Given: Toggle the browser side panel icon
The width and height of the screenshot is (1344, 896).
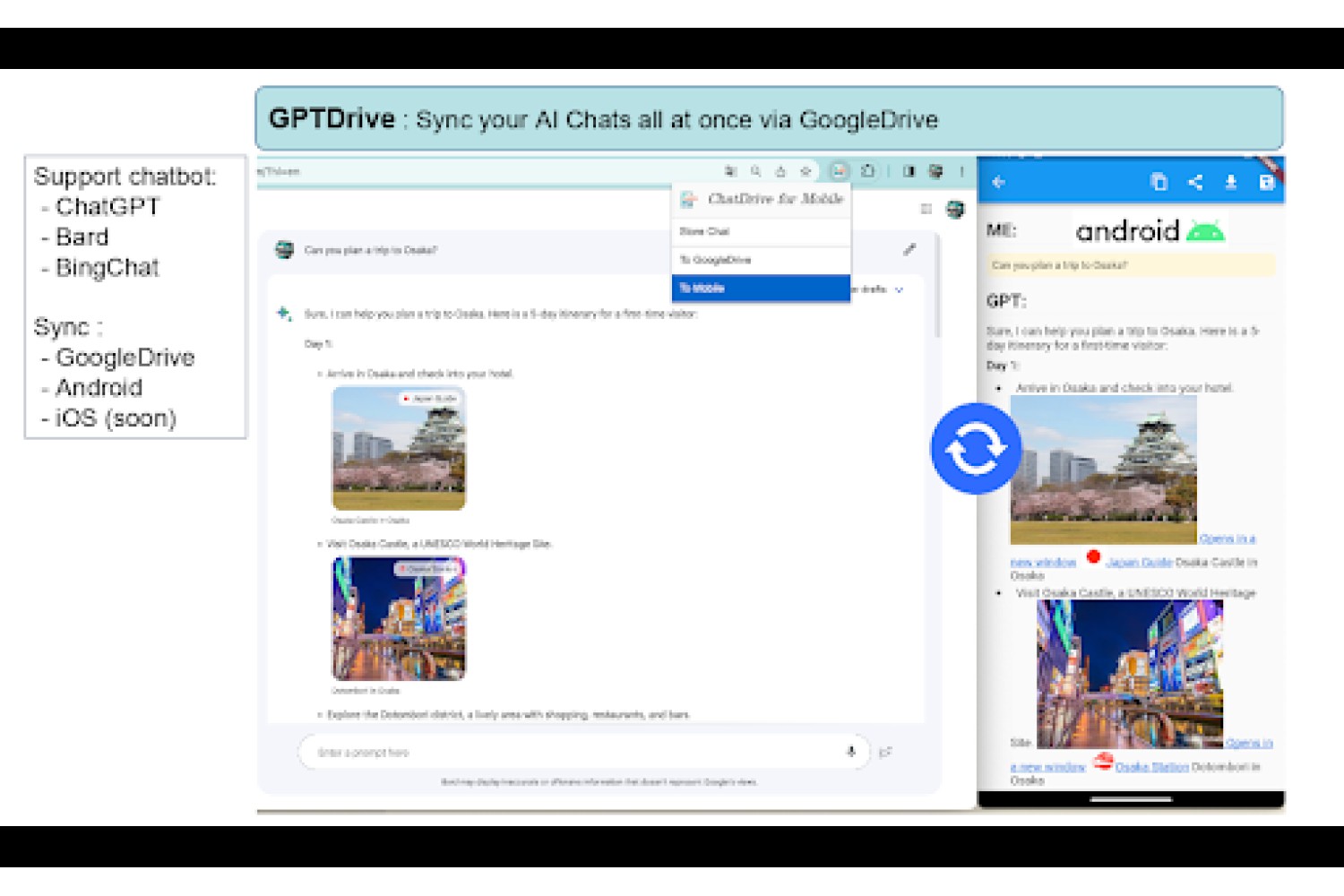Looking at the screenshot, I should click(909, 171).
